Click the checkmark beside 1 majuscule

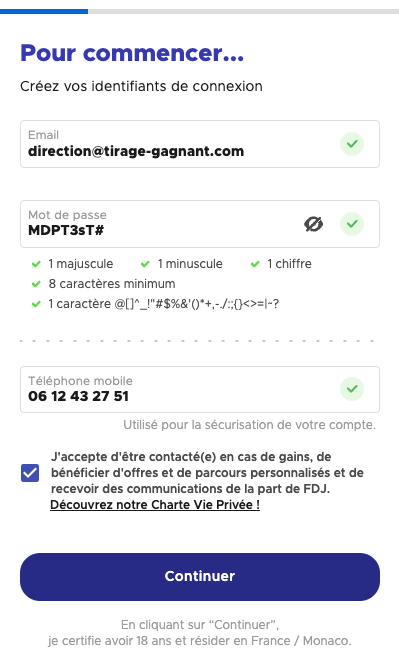pos(36,264)
